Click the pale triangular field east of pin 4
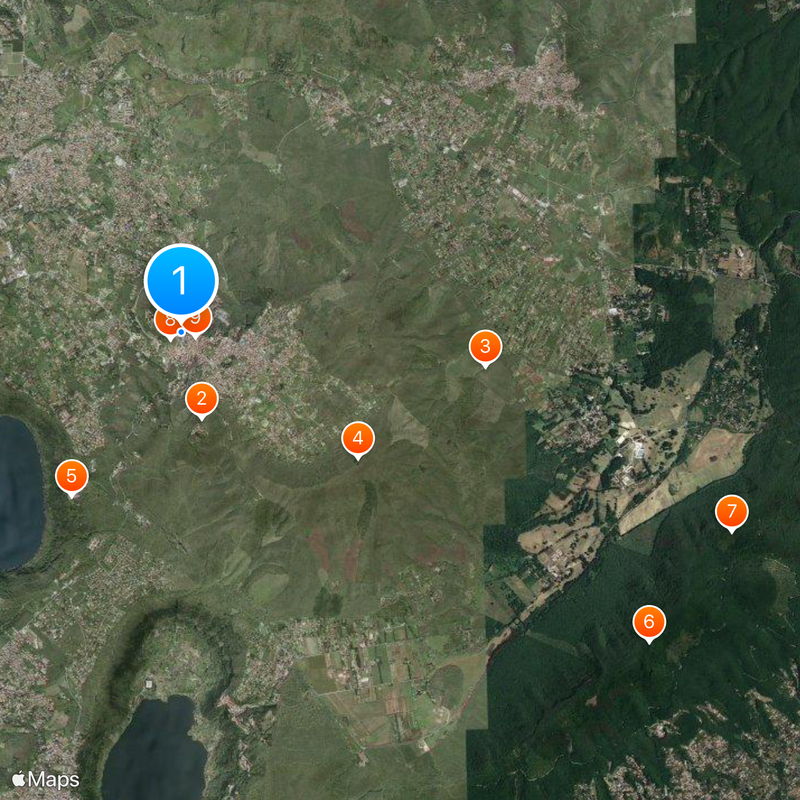The image size is (800, 800). [x=407, y=423]
